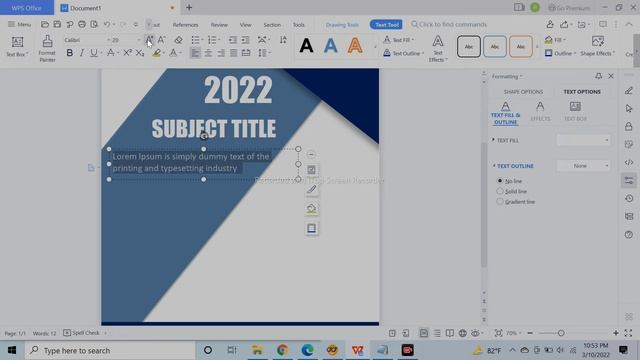Align text left
640x360 pixels.
[196, 53]
